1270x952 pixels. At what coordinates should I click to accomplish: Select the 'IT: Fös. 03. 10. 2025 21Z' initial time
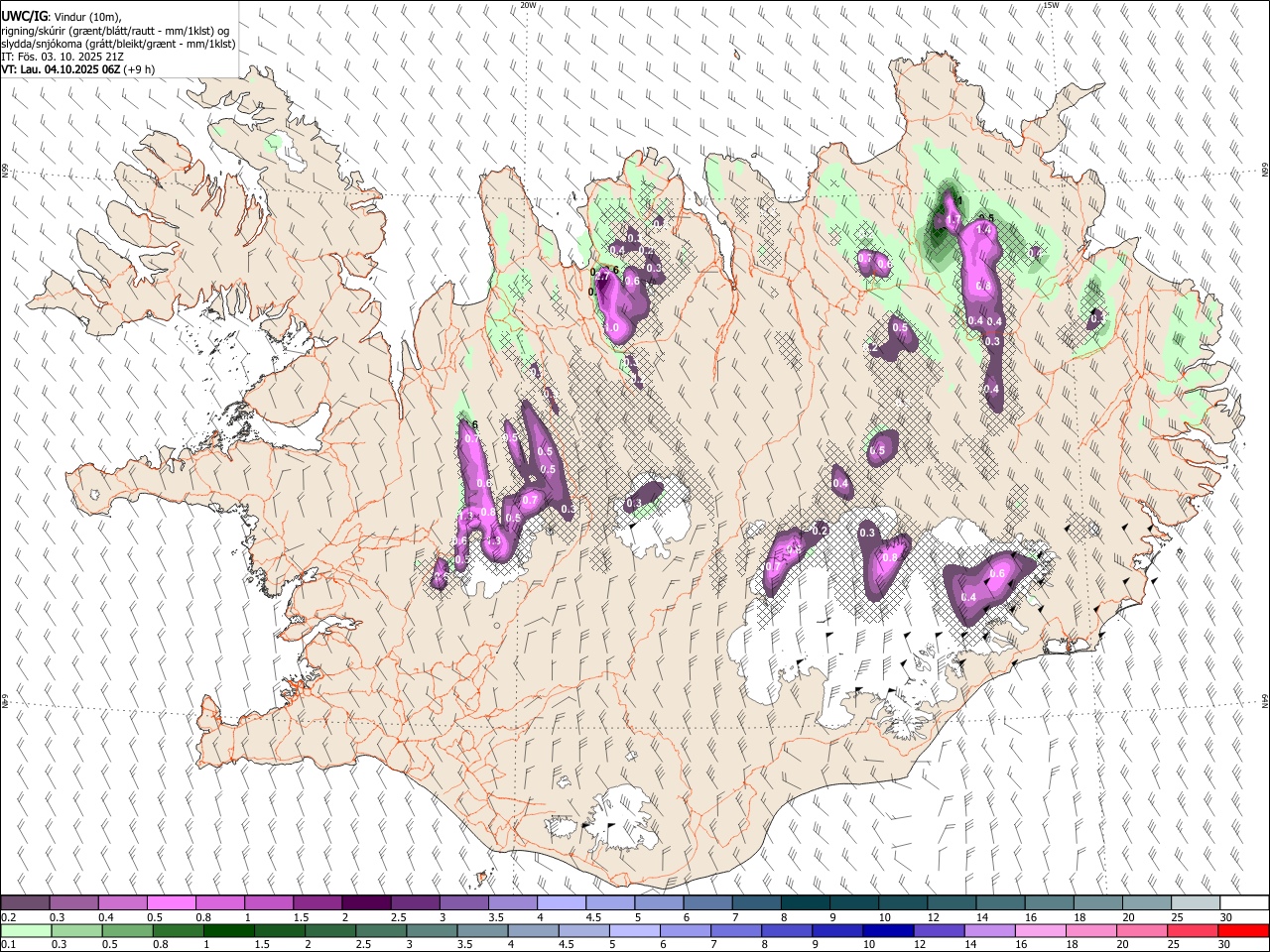pos(63,57)
